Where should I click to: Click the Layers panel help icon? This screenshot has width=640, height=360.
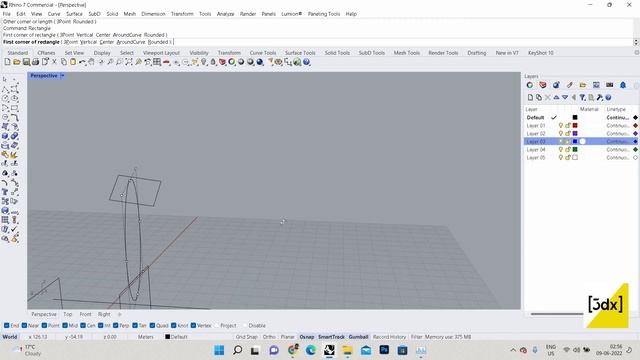(608, 98)
